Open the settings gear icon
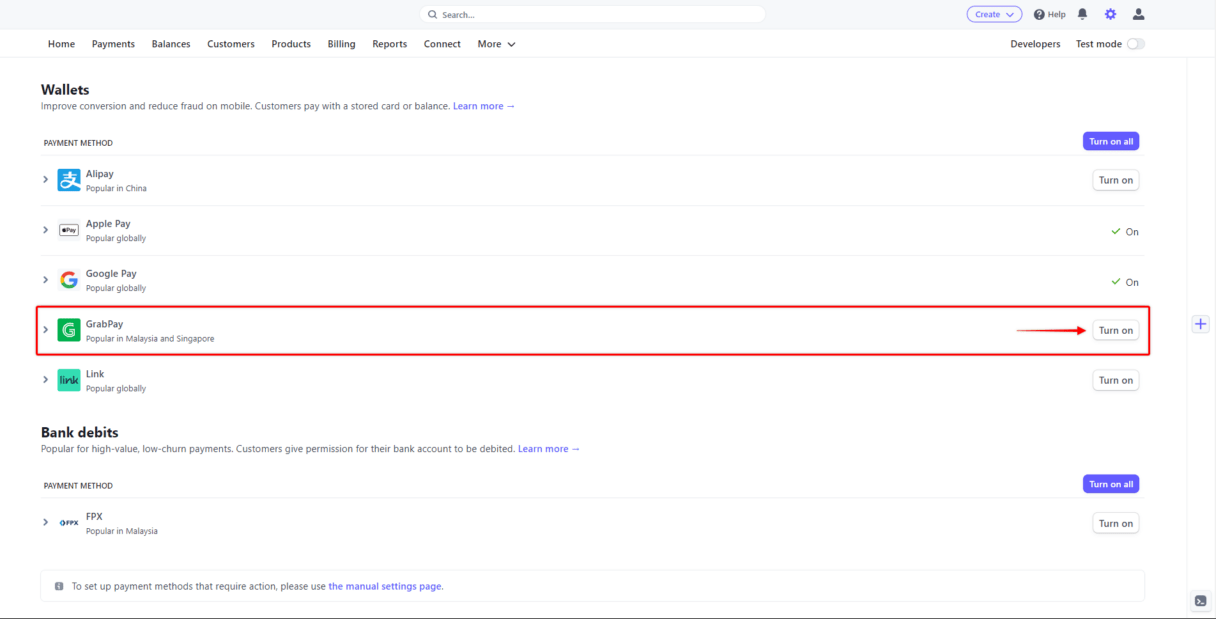The image size is (1216, 619). pos(1110,14)
